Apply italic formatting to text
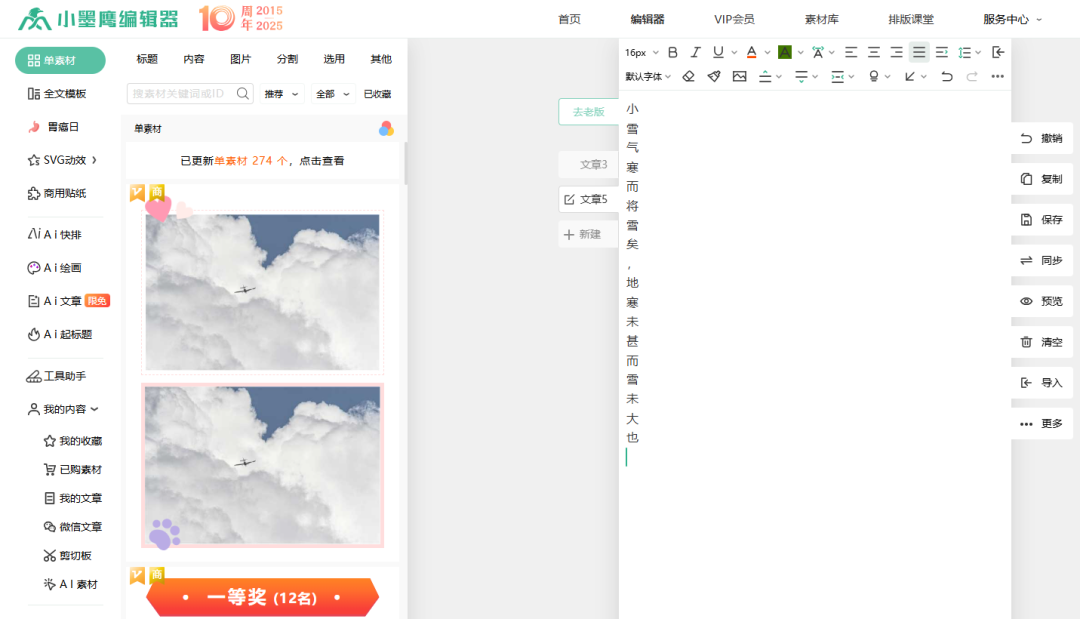 [x=695, y=52]
